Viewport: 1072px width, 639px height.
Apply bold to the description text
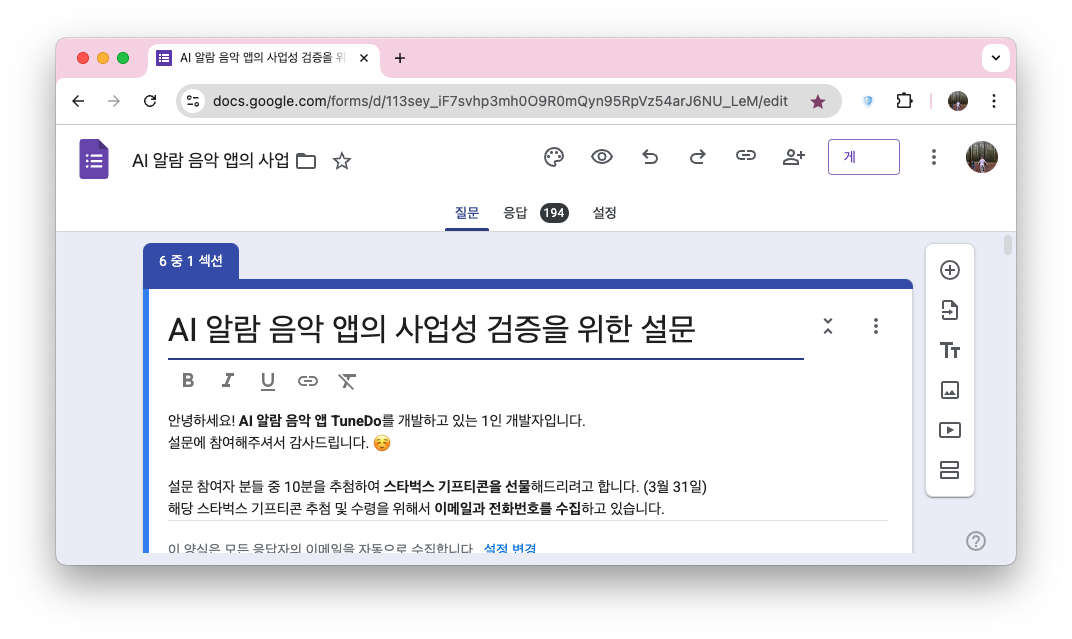(188, 381)
